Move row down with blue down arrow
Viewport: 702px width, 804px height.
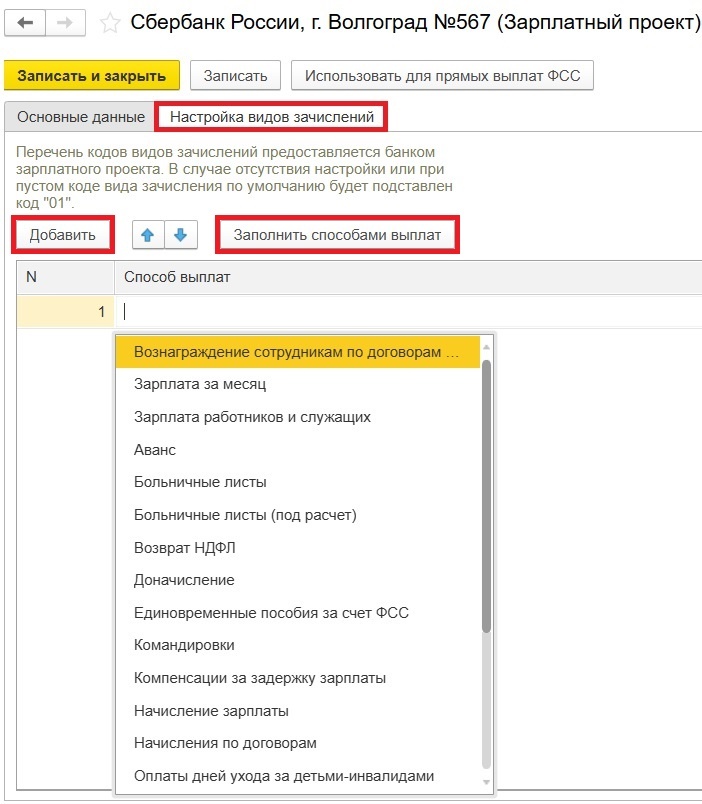[180, 235]
